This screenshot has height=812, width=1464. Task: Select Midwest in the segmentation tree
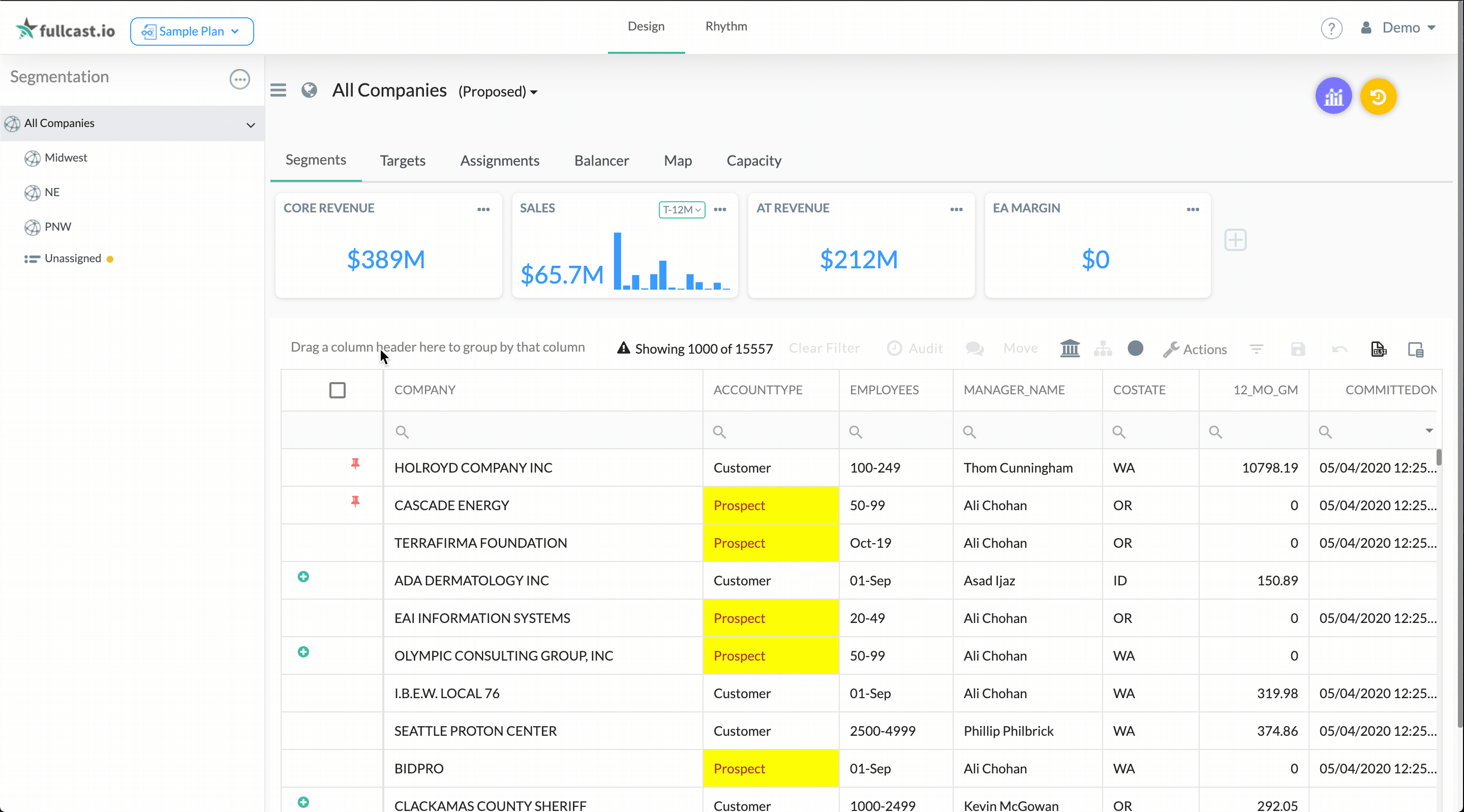[x=66, y=158]
